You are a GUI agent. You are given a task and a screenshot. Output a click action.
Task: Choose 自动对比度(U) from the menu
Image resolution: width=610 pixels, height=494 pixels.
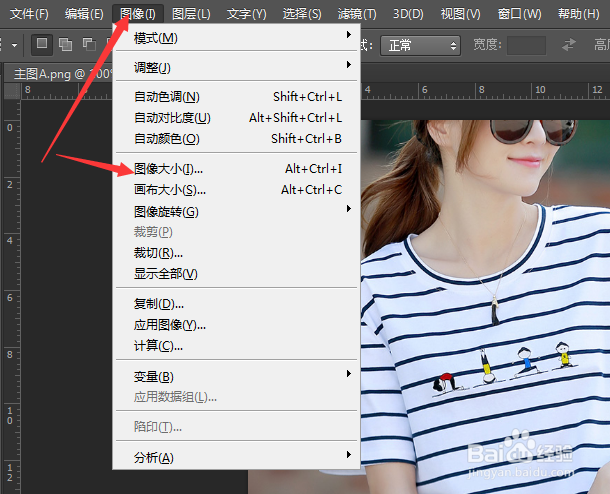click(x=237, y=117)
